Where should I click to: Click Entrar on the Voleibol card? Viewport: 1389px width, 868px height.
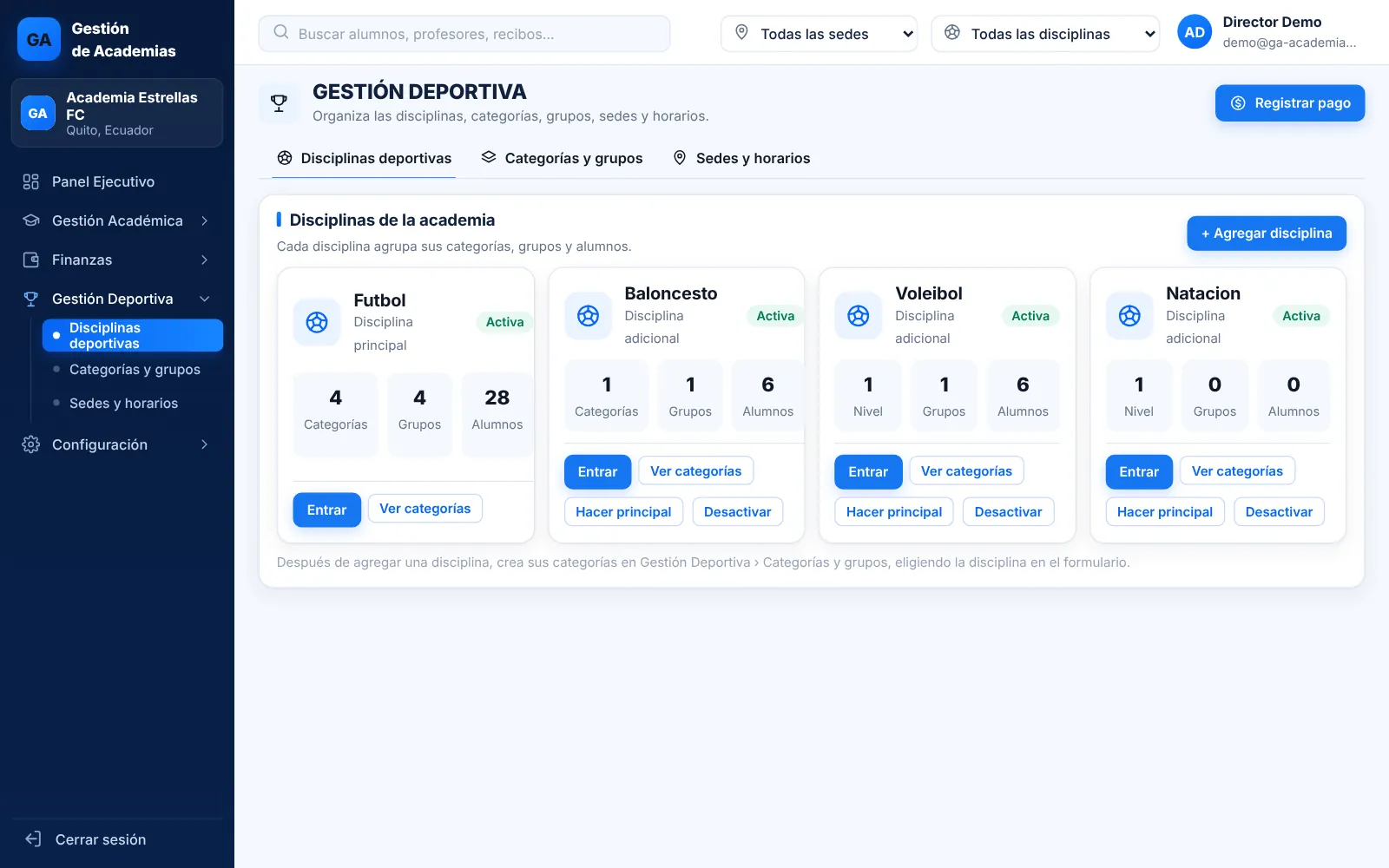point(868,471)
